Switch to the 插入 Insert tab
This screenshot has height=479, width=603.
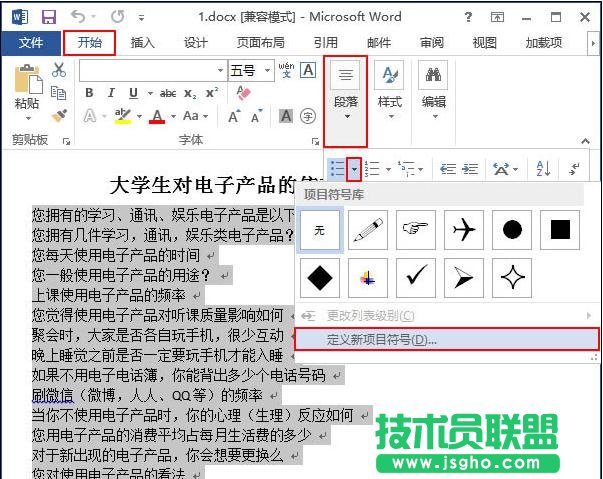[143, 42]
